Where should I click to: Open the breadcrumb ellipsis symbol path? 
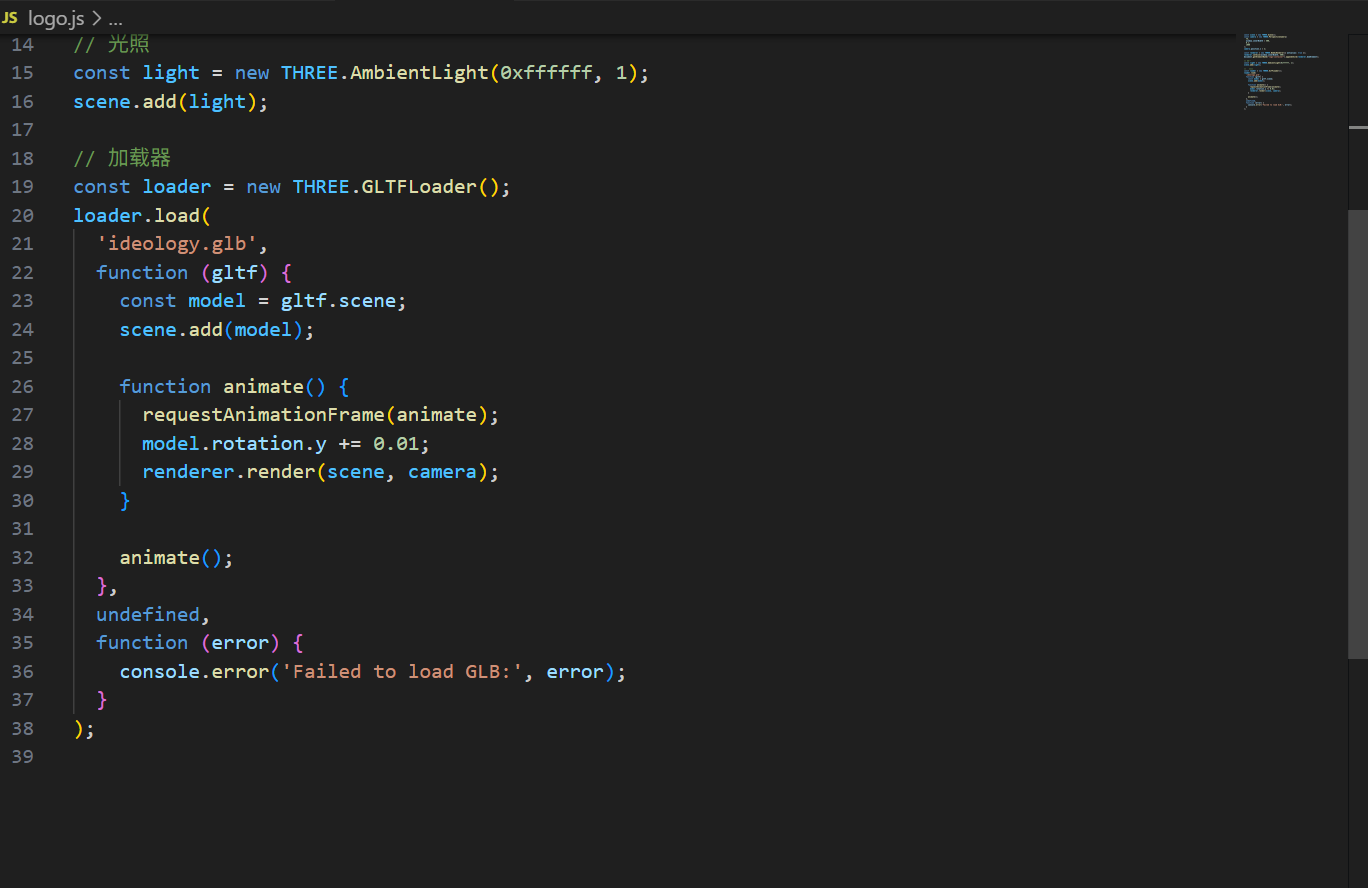pos(115,19)
